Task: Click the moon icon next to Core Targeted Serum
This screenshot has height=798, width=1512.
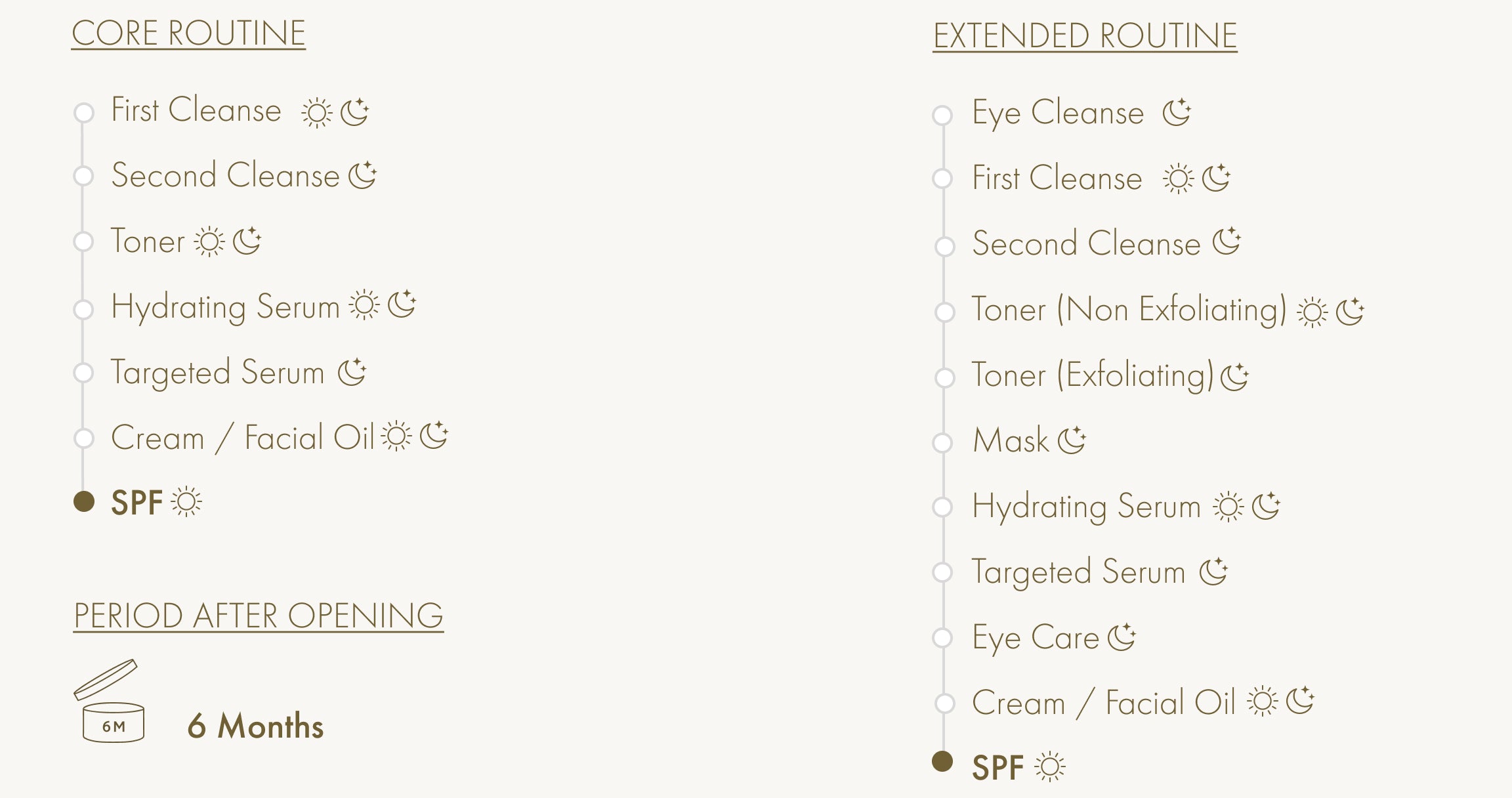Action: coord(352,372)
